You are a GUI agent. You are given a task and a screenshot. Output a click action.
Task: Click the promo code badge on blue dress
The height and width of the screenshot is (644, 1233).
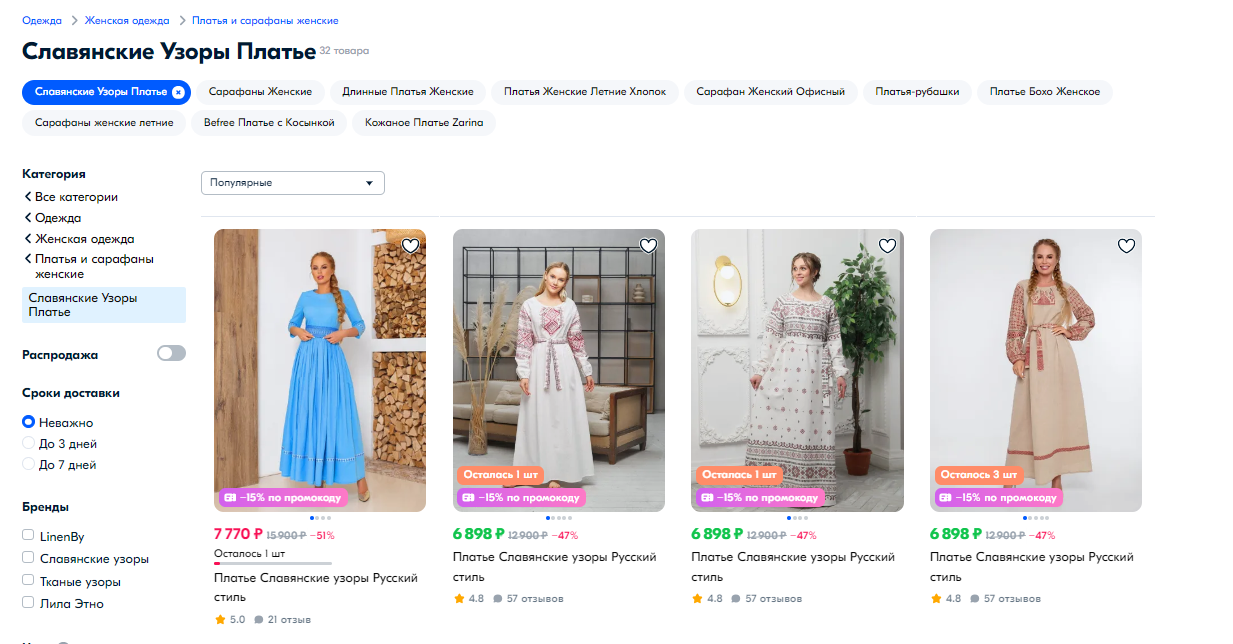[283, 497]
